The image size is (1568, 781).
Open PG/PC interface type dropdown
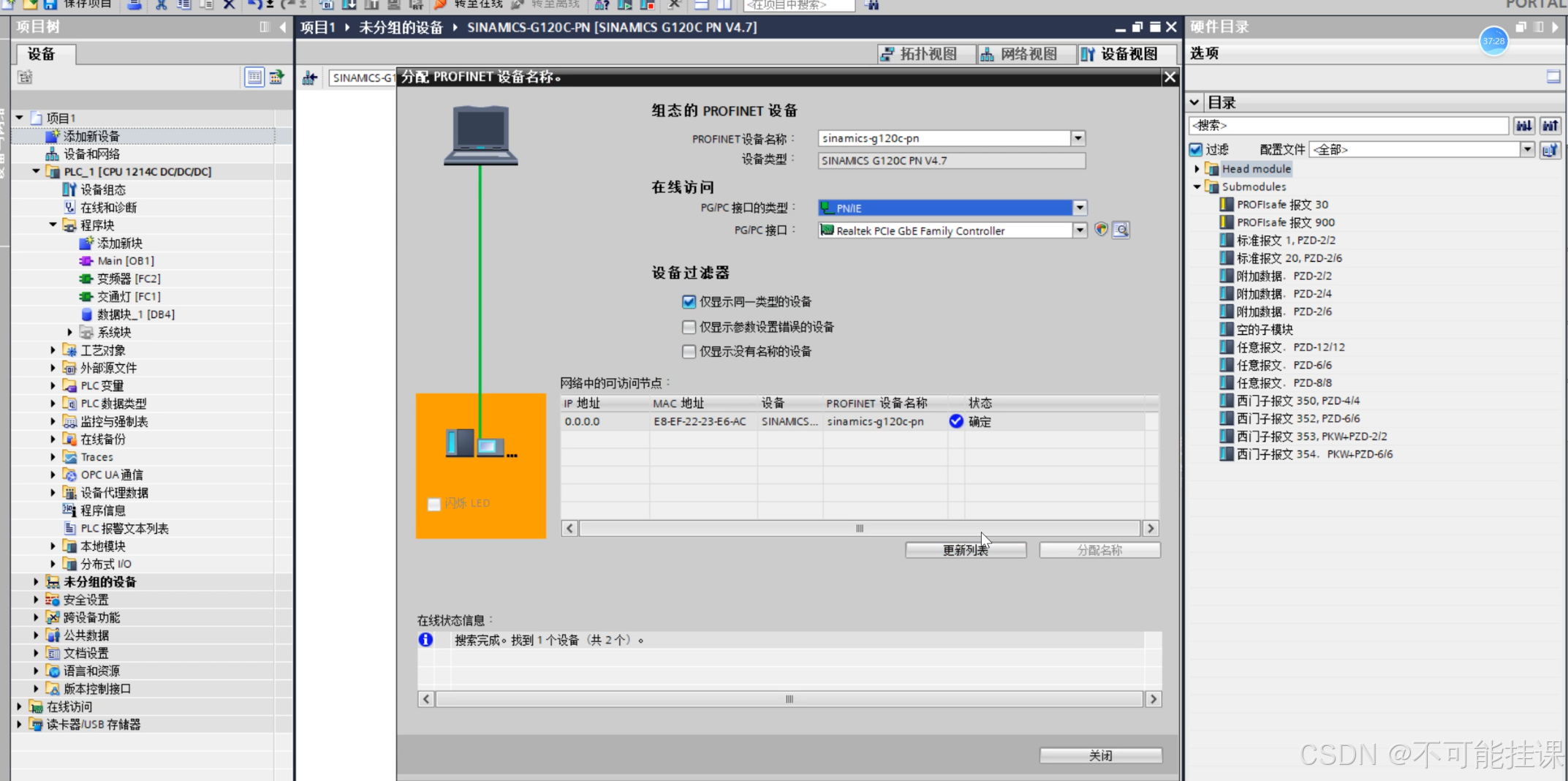(x=1080, y=208)
